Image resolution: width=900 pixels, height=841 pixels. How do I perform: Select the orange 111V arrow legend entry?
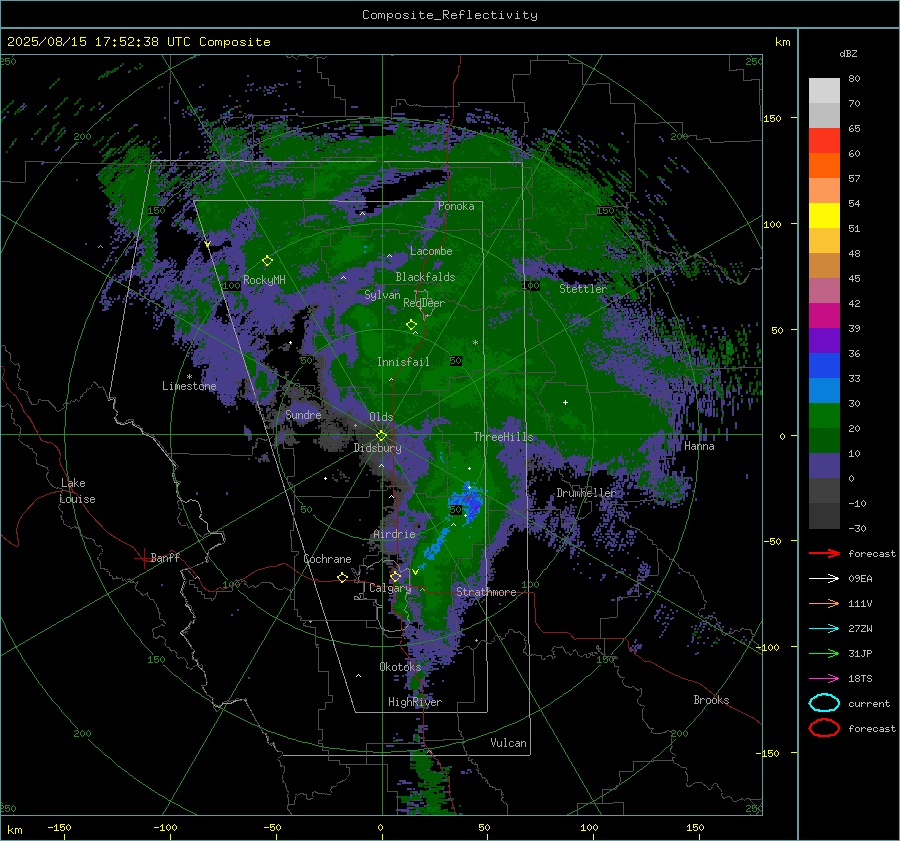(824, 603)
